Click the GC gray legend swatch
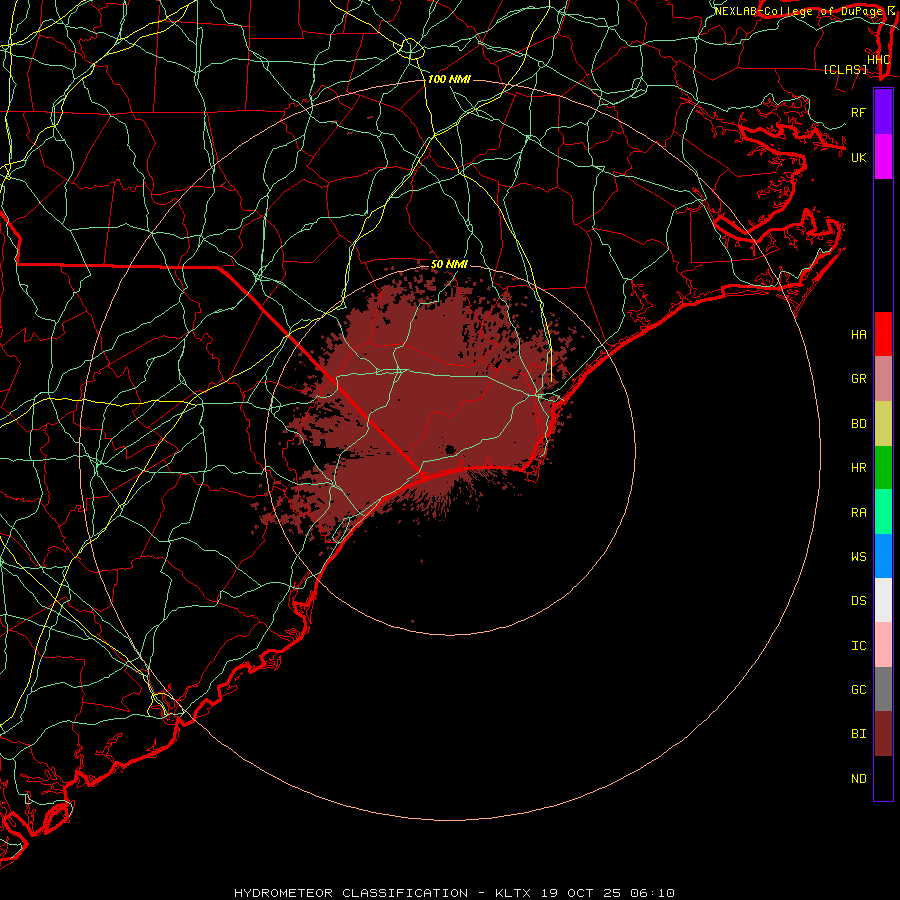The width and height of the screenshot is (900, 900). 883,689
